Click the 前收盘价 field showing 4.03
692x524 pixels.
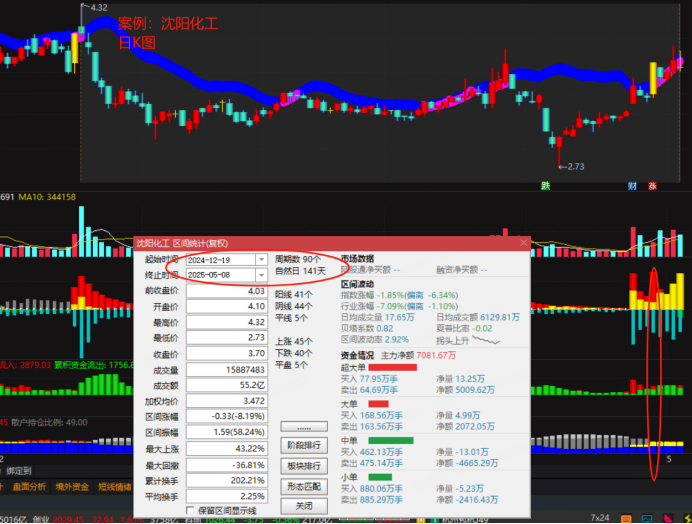tap(227, 291)
